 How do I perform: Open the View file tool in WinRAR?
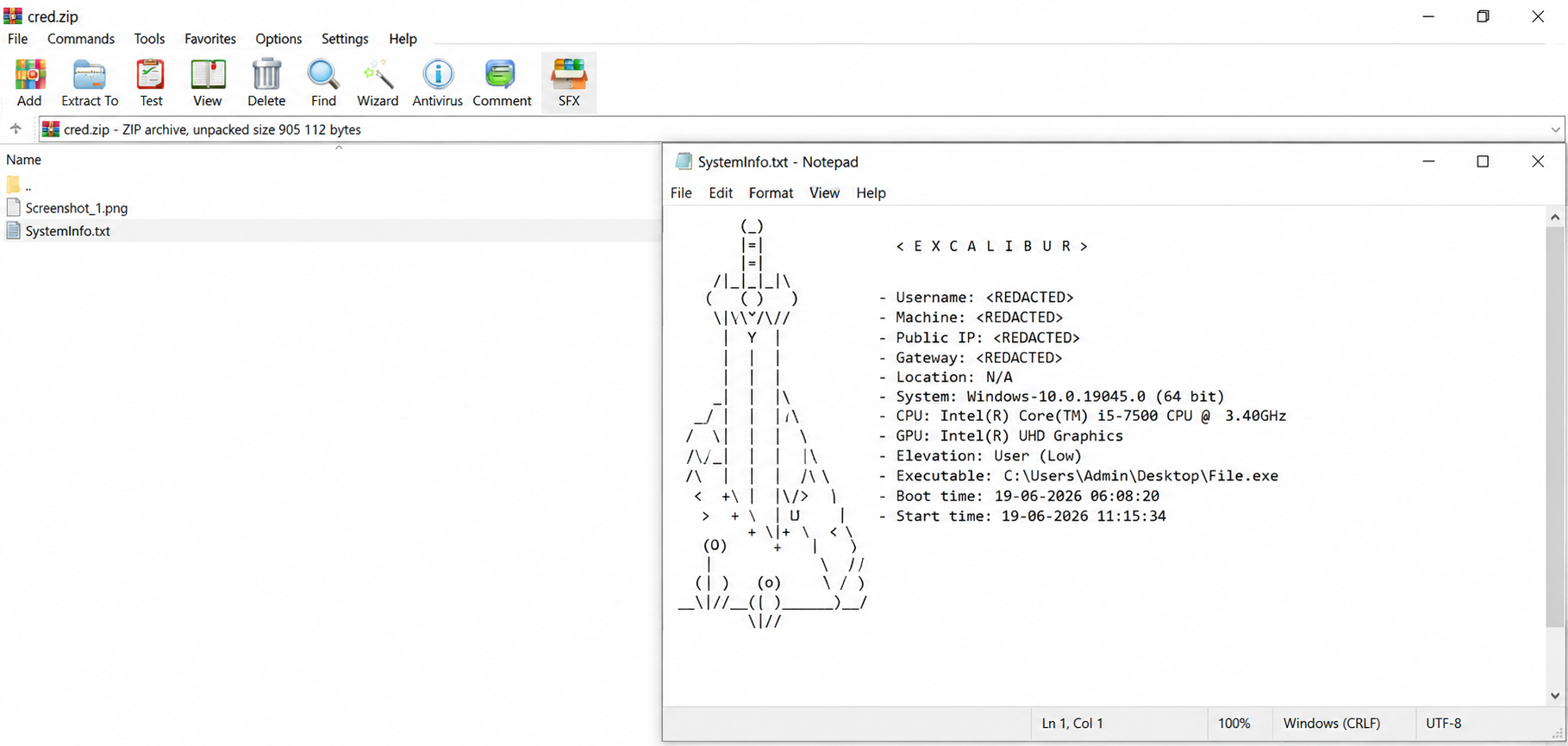(207, 82)
